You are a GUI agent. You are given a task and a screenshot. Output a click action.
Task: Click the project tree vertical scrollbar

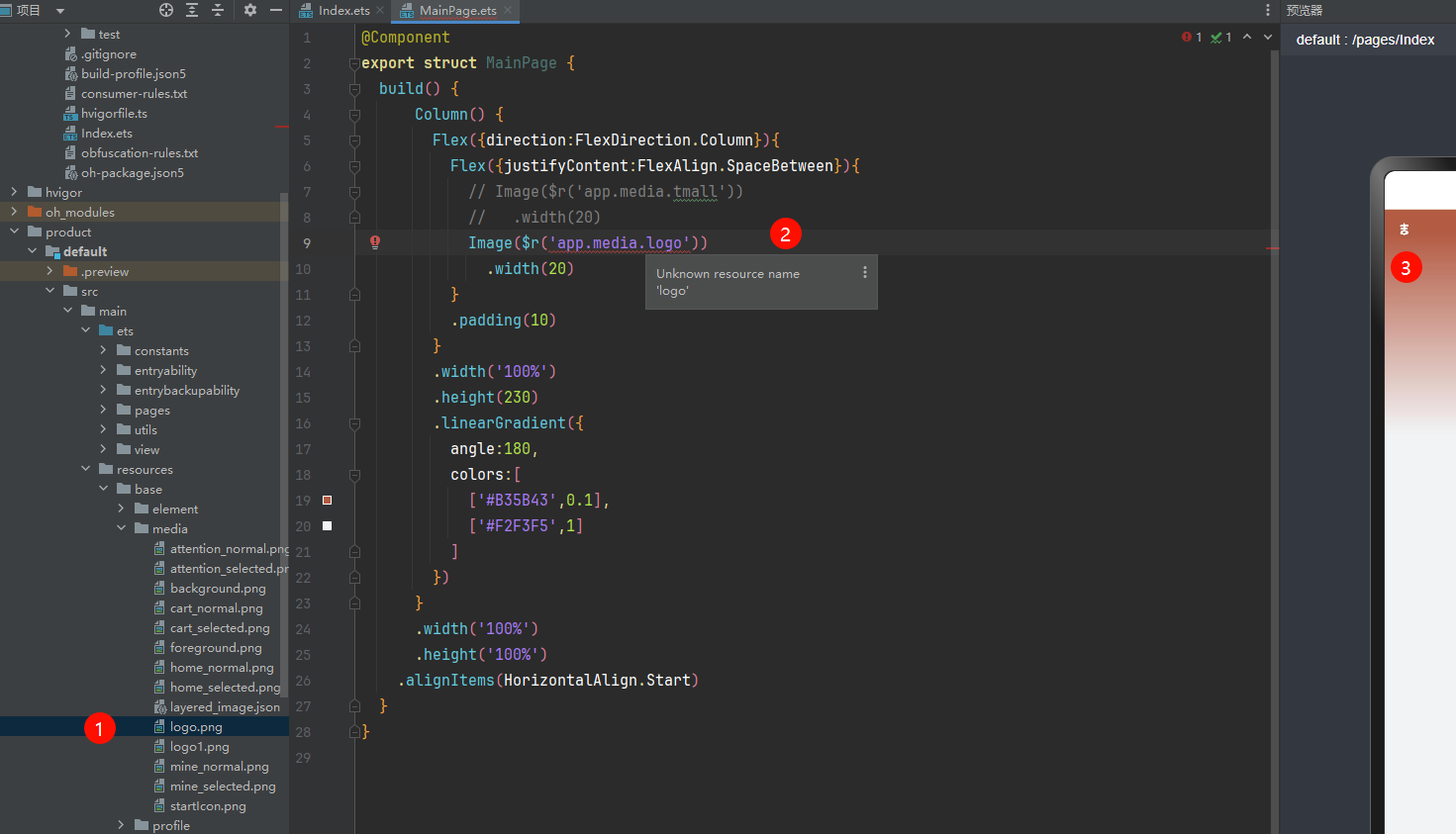285,445
